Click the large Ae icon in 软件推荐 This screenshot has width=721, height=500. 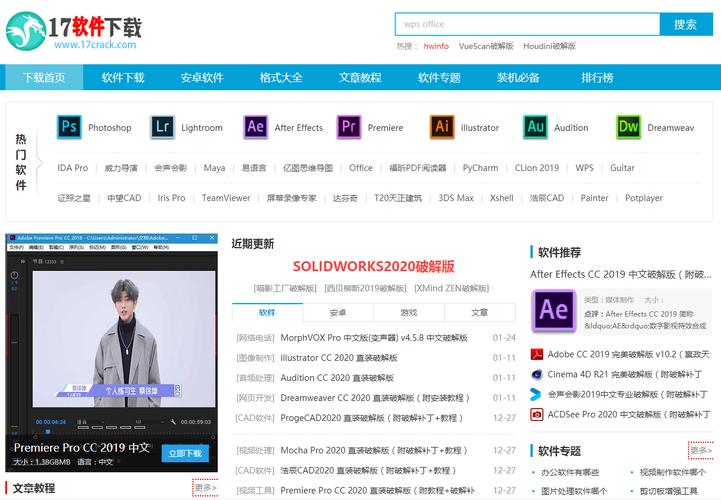(x=554, y=310)
